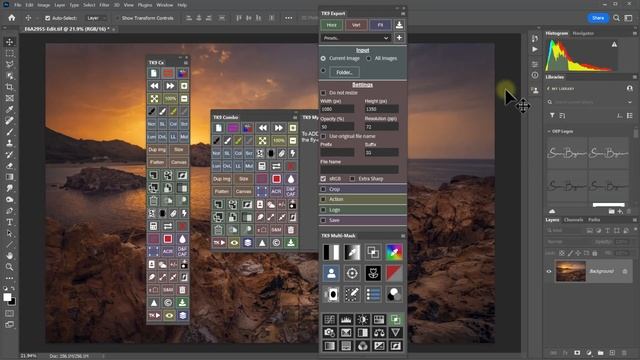Click the person icon in TK9 Multi-Mask
Screen dimensions: 640x360
click(331, 273)
